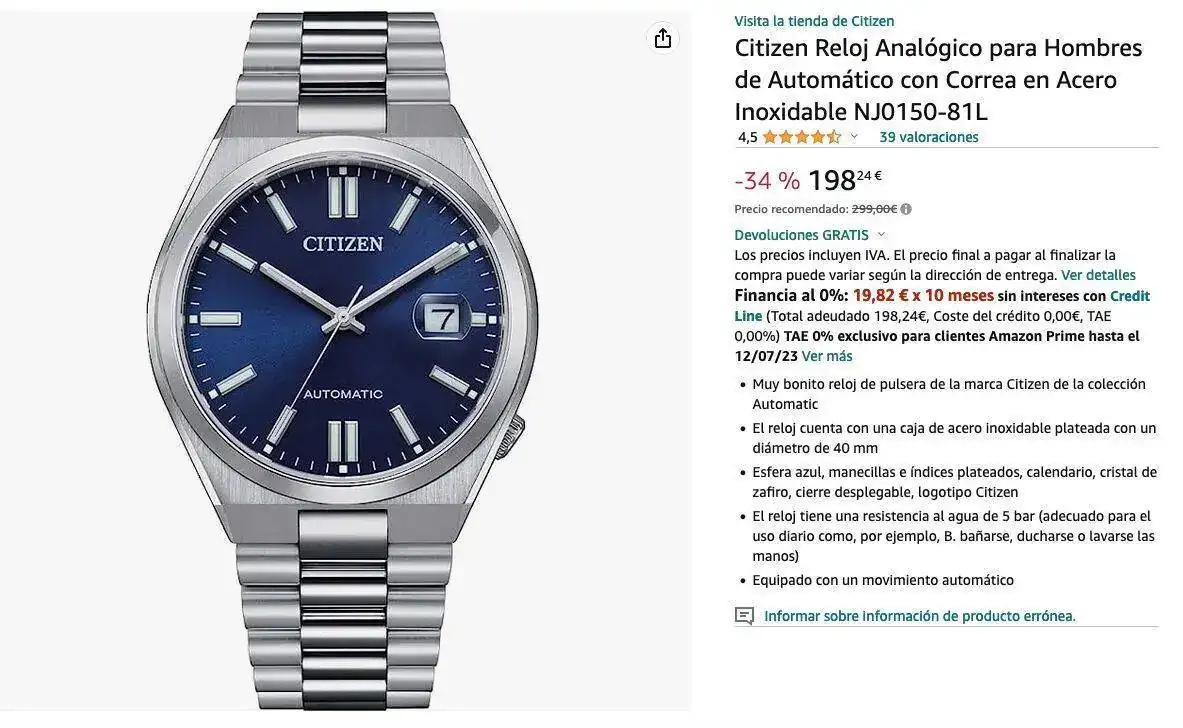
Task: Click the 19,82 € x 10 meses financing text
Action: point(923,296)
